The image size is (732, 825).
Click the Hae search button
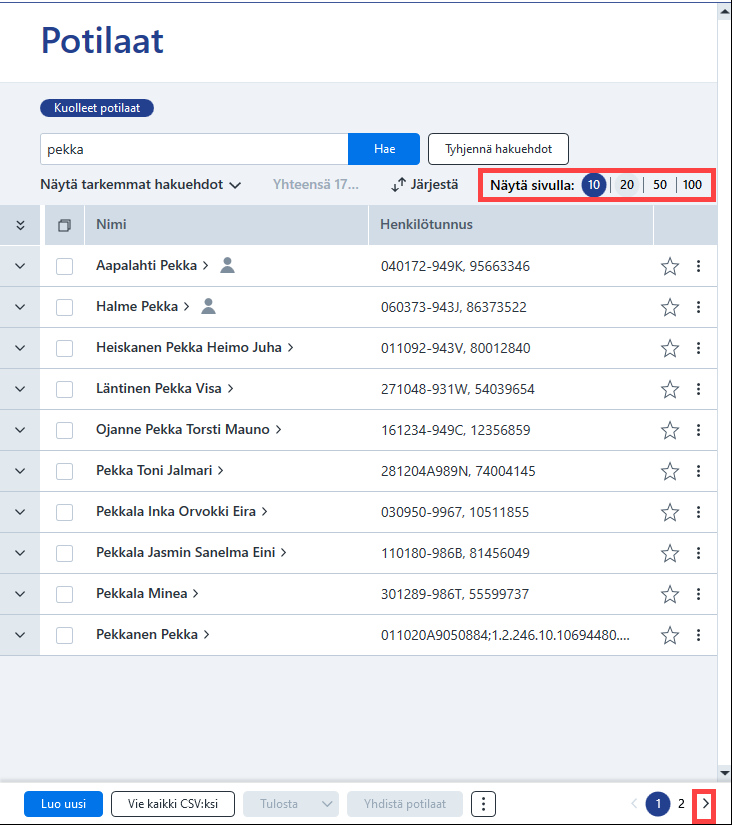(384, 149)
